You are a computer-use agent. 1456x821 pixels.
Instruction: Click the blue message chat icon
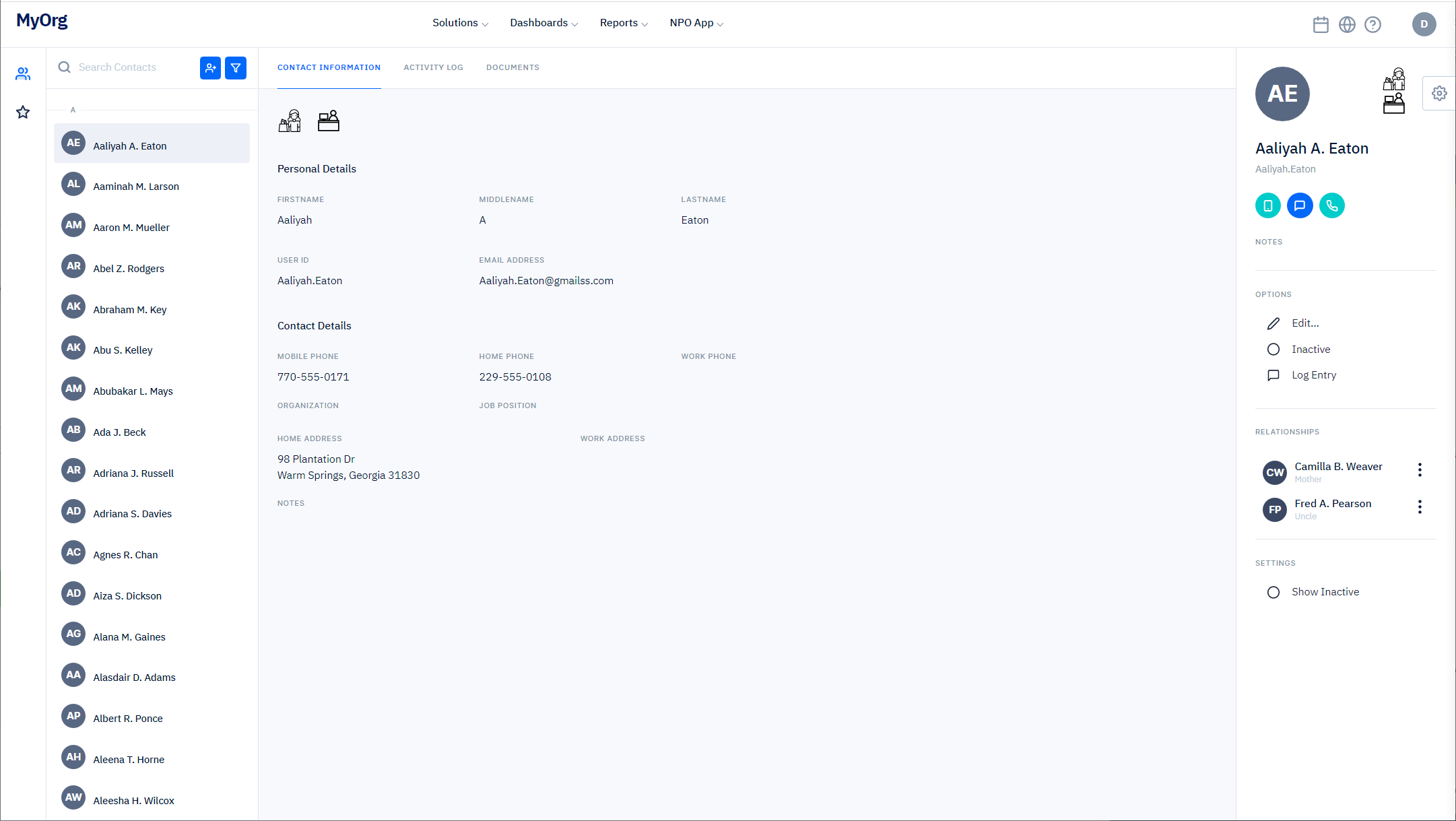pos(1300,205)
